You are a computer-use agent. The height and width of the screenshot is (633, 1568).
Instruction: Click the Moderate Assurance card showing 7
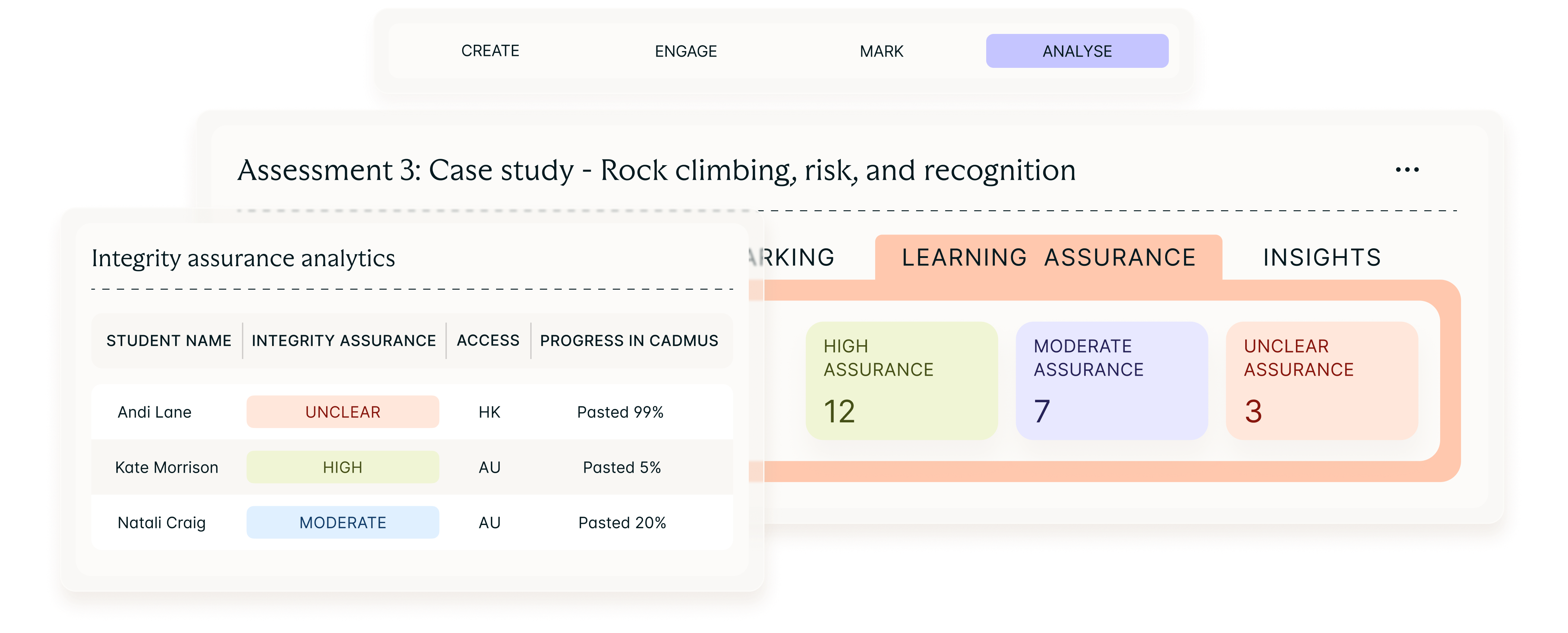click(1111, 380)
